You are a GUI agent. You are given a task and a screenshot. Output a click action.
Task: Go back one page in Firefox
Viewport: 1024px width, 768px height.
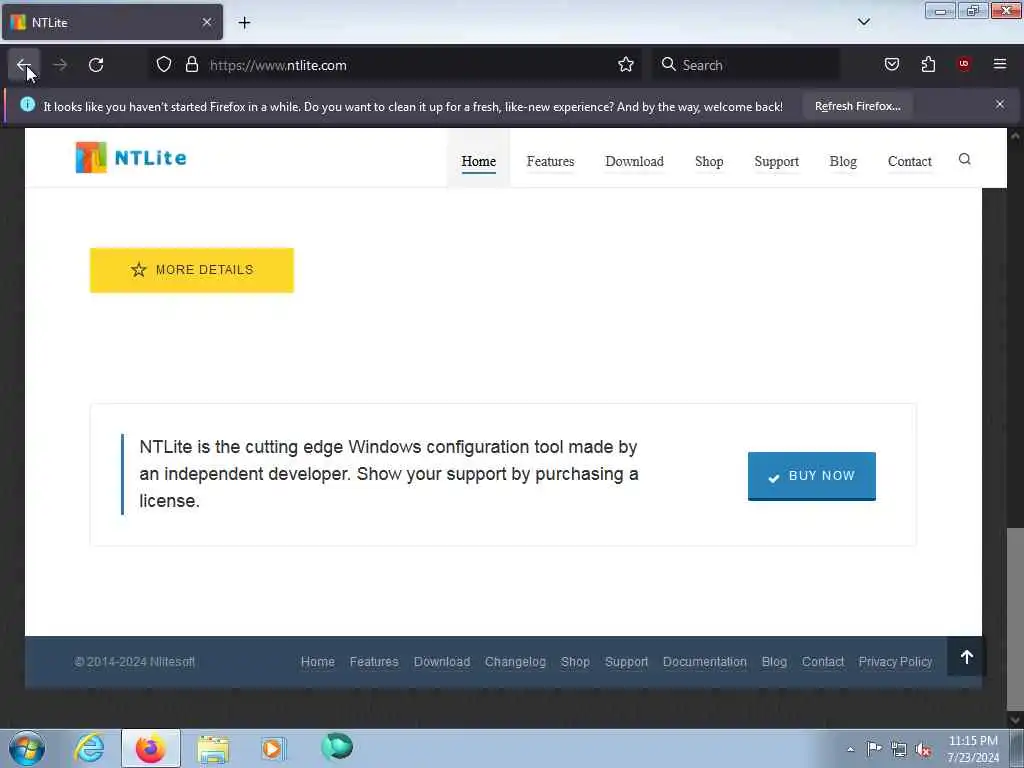(24, 65)
